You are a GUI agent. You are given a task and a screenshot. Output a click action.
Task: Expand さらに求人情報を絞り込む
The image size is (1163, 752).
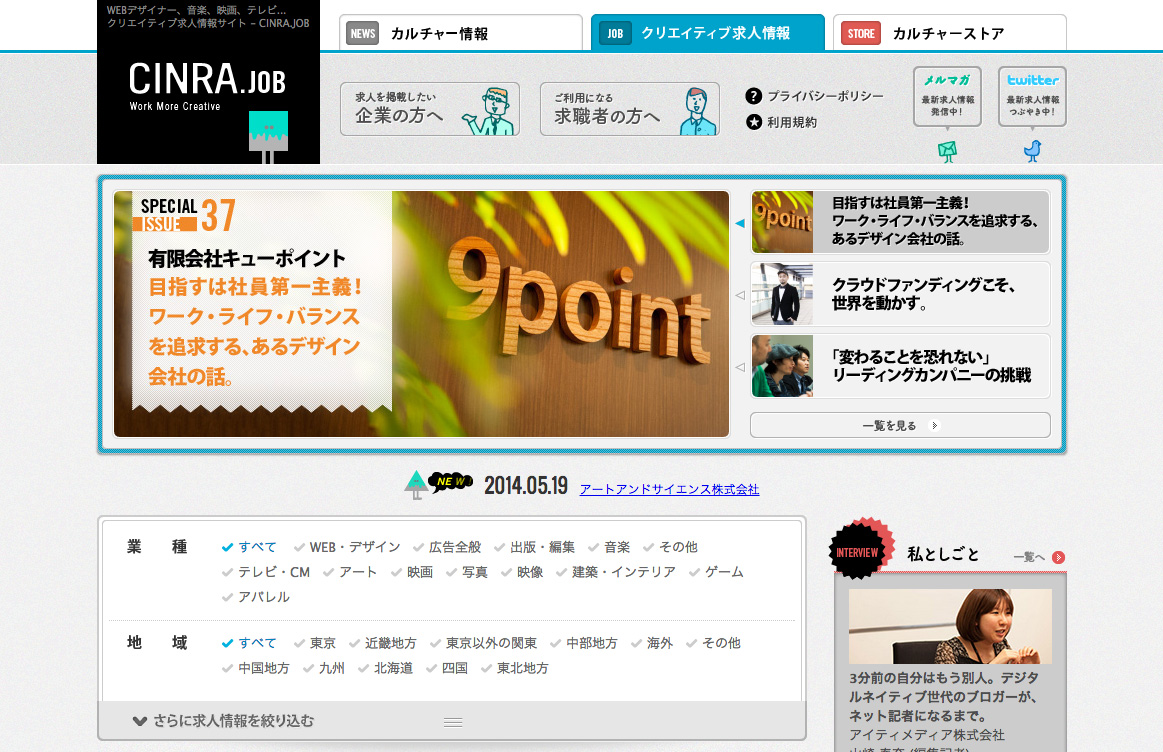pos(452,720)
